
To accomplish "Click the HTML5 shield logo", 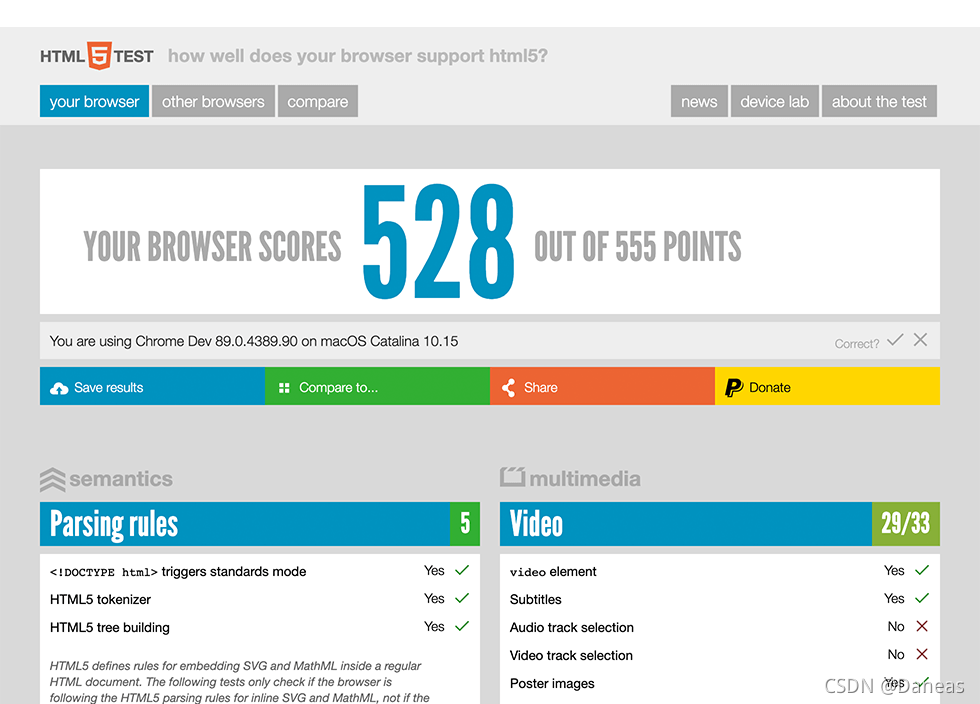I will tap(99, 56).
